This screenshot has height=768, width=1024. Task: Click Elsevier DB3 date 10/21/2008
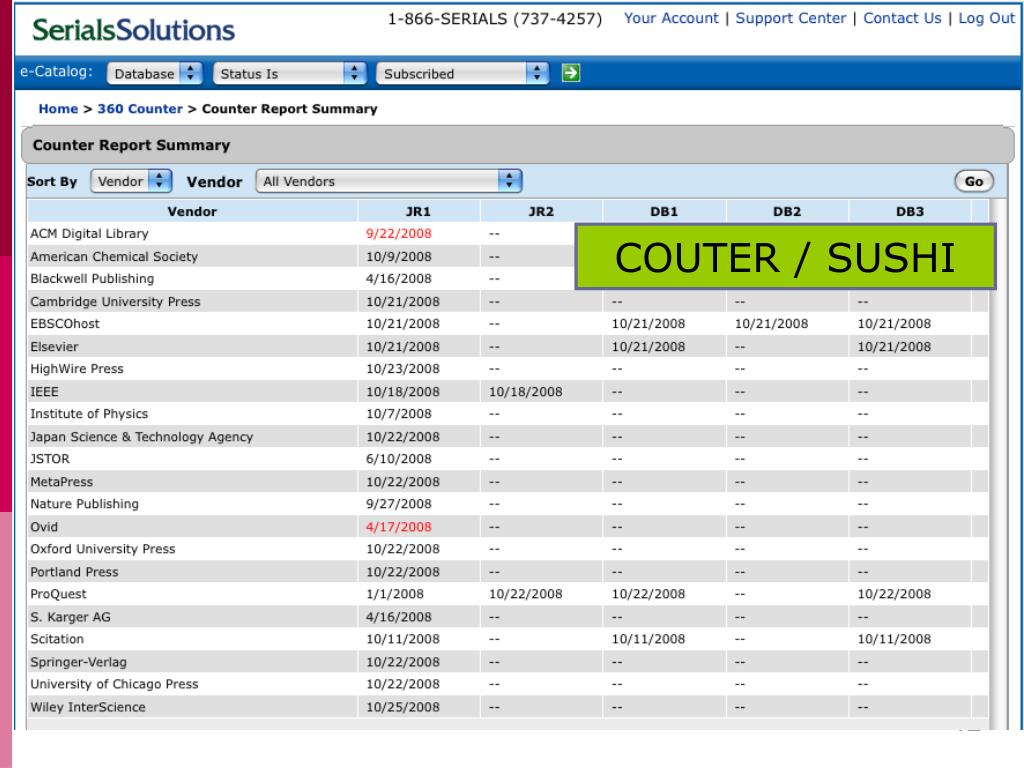point(894,346)
